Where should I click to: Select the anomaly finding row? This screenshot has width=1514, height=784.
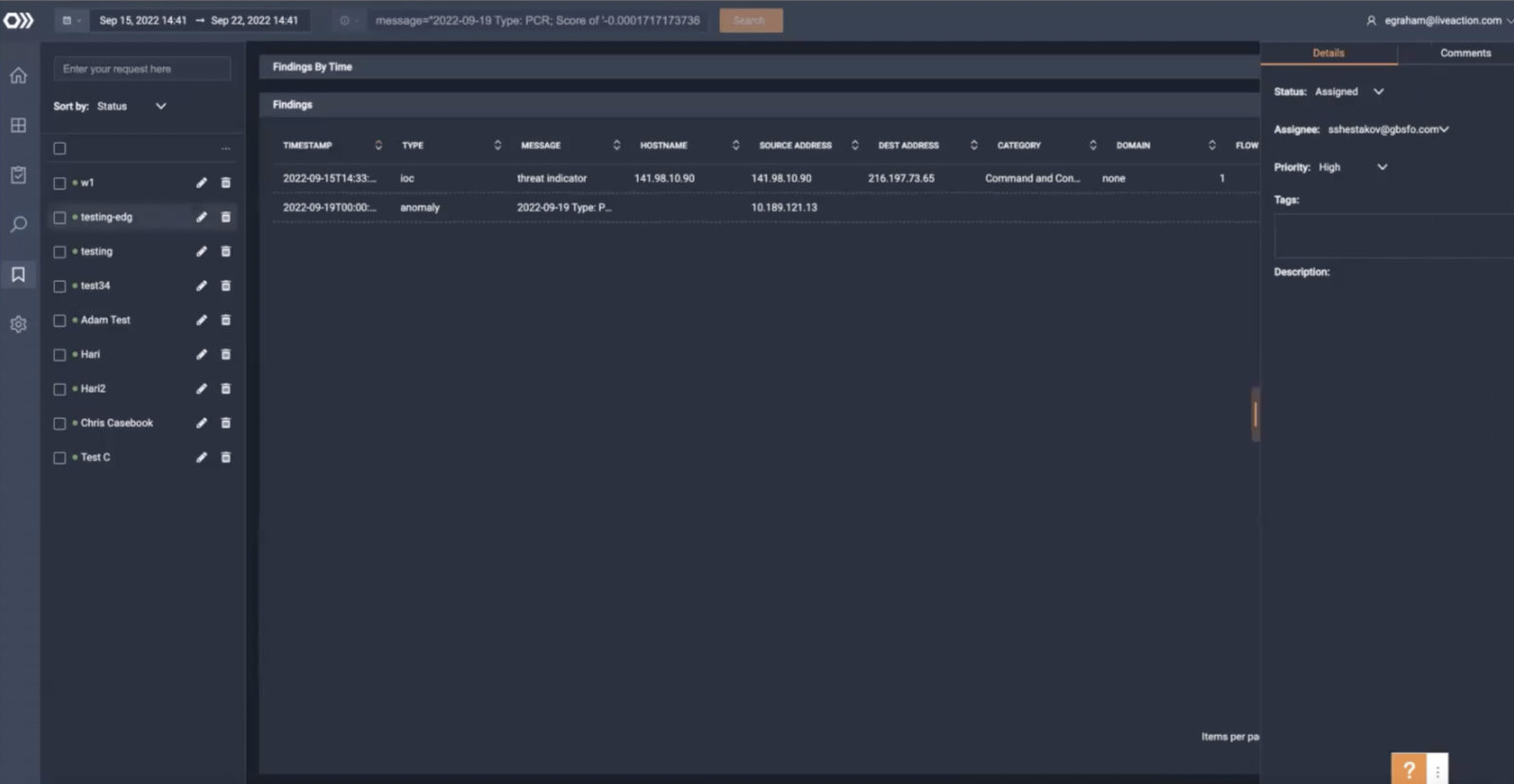[x=766, y=207]
